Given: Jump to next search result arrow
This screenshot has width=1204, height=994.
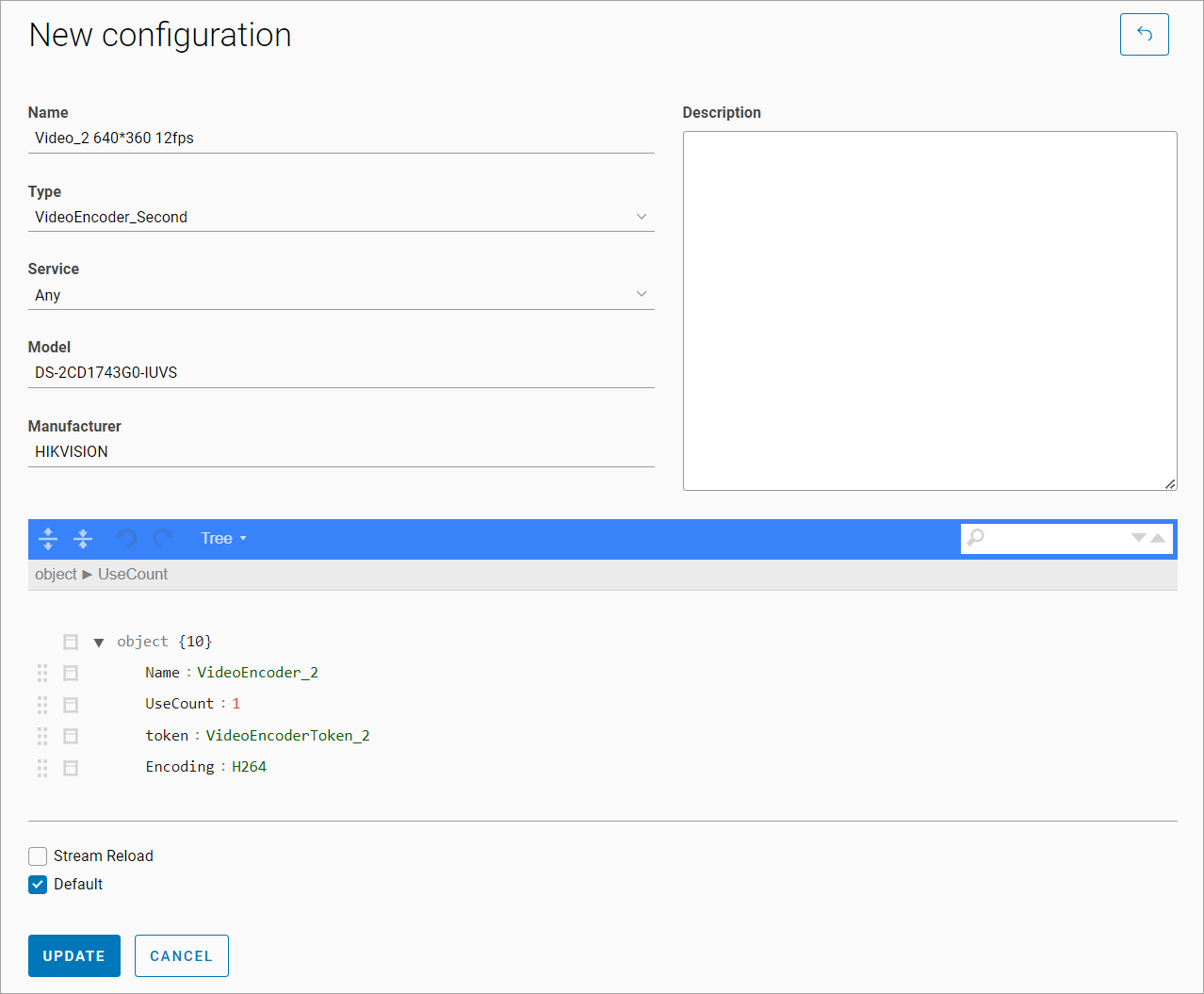Looking at the screenshot, I should (x=1138, y=538).
